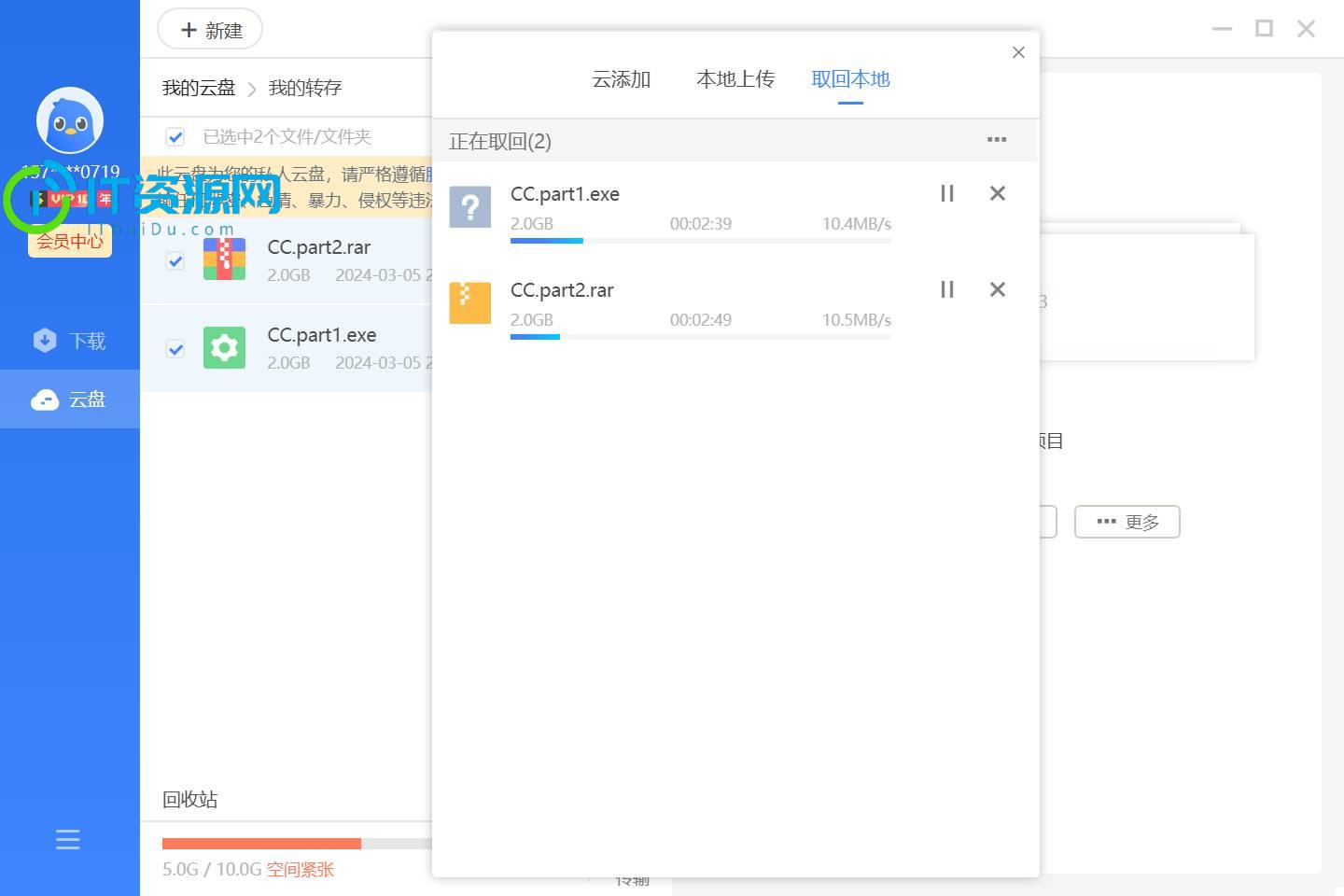Open the bird avatar profile picture

pos(70,120)
